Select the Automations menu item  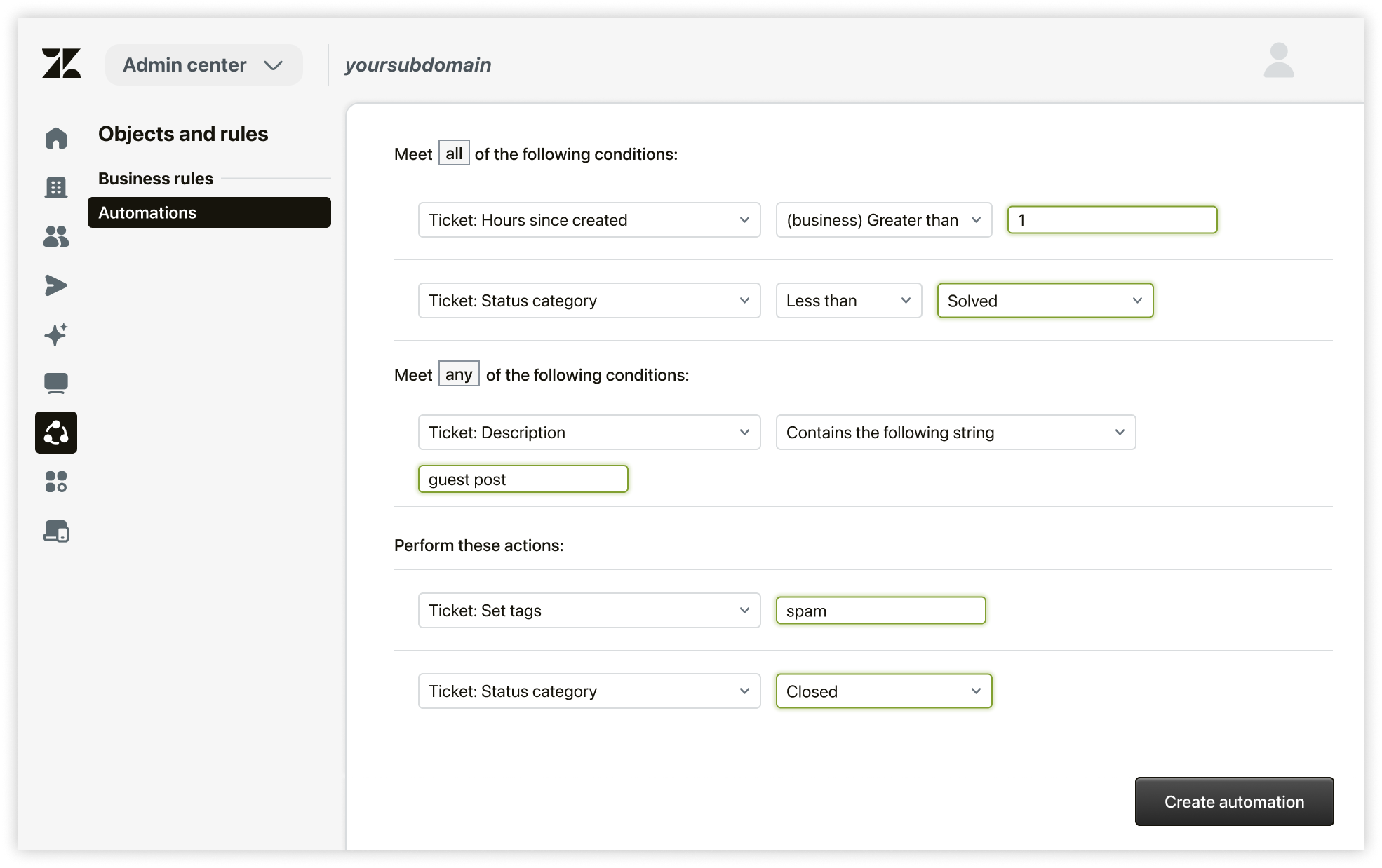click(x=209, y=212)
